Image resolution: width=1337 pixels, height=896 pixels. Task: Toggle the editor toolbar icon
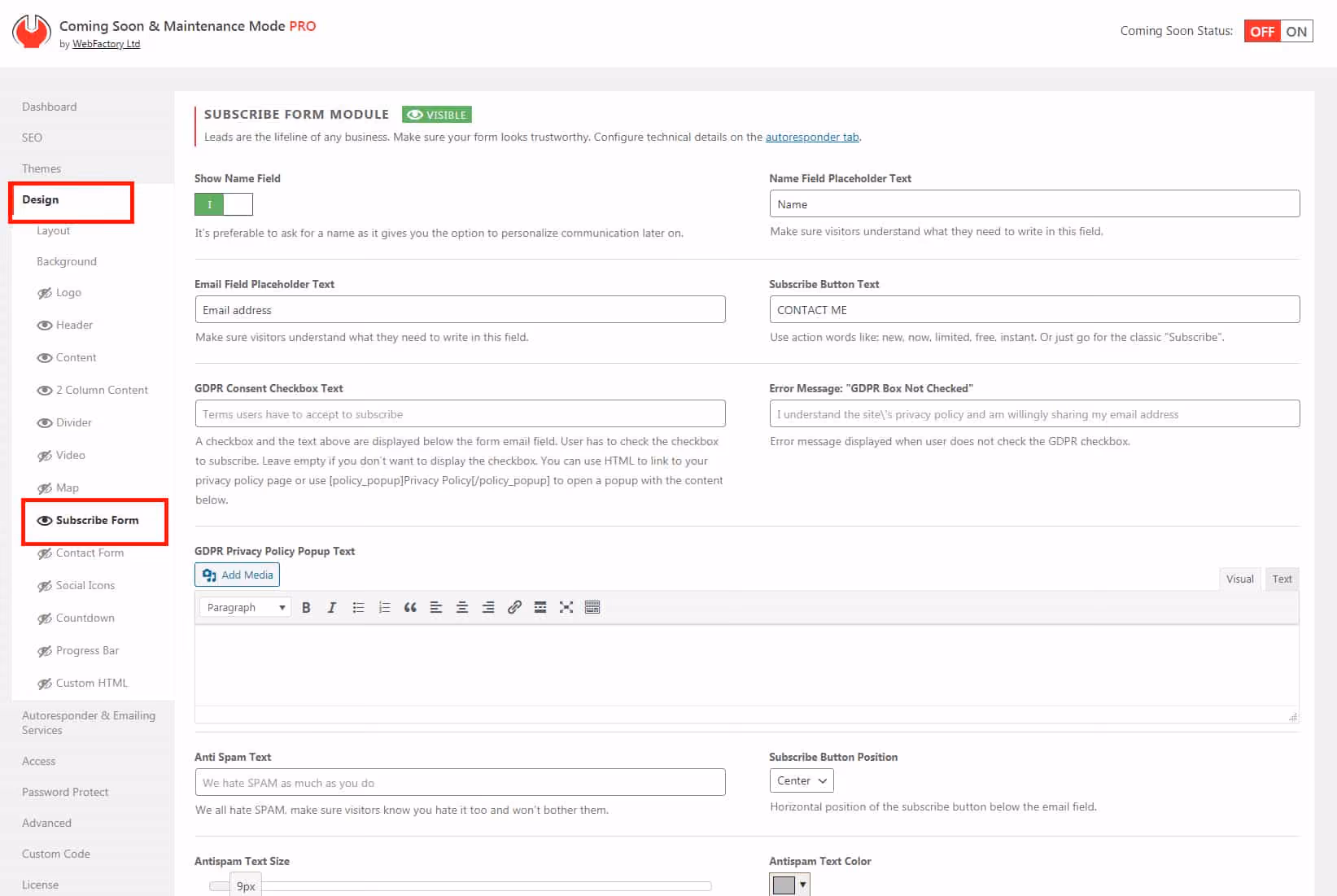[x=592, y=607]
